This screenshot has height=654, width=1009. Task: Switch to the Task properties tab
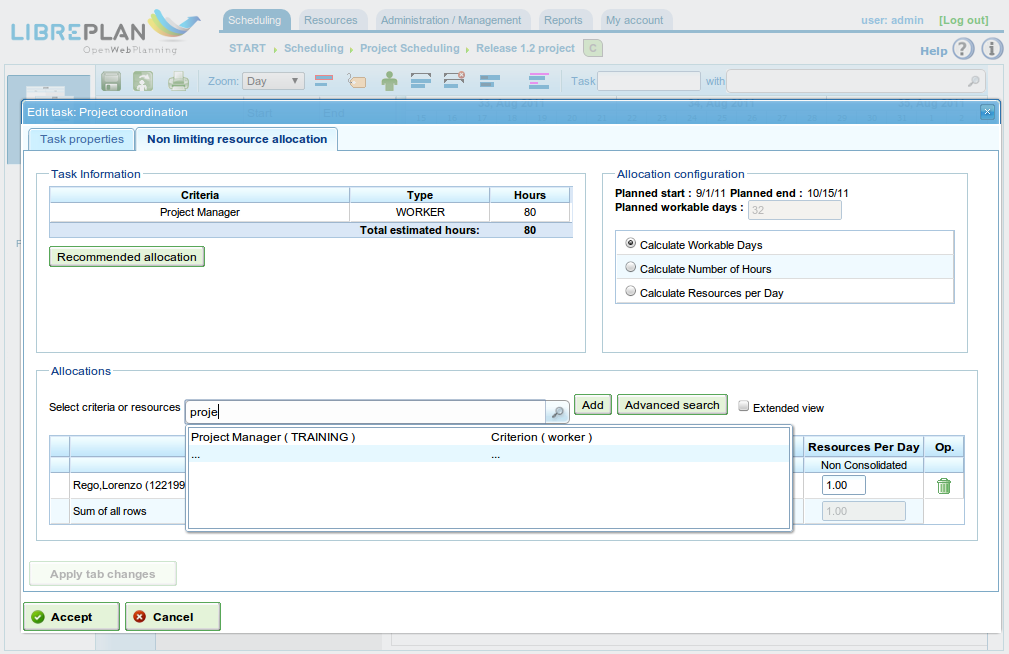82,139
